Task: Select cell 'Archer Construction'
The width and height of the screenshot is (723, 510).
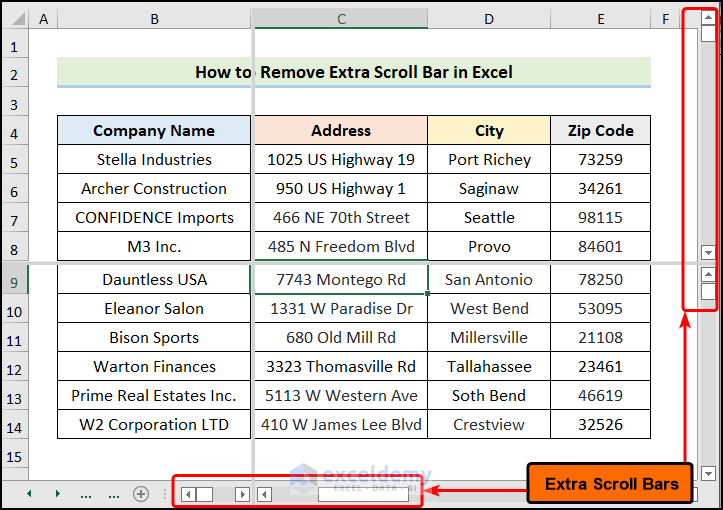Action: click(154, 189)
